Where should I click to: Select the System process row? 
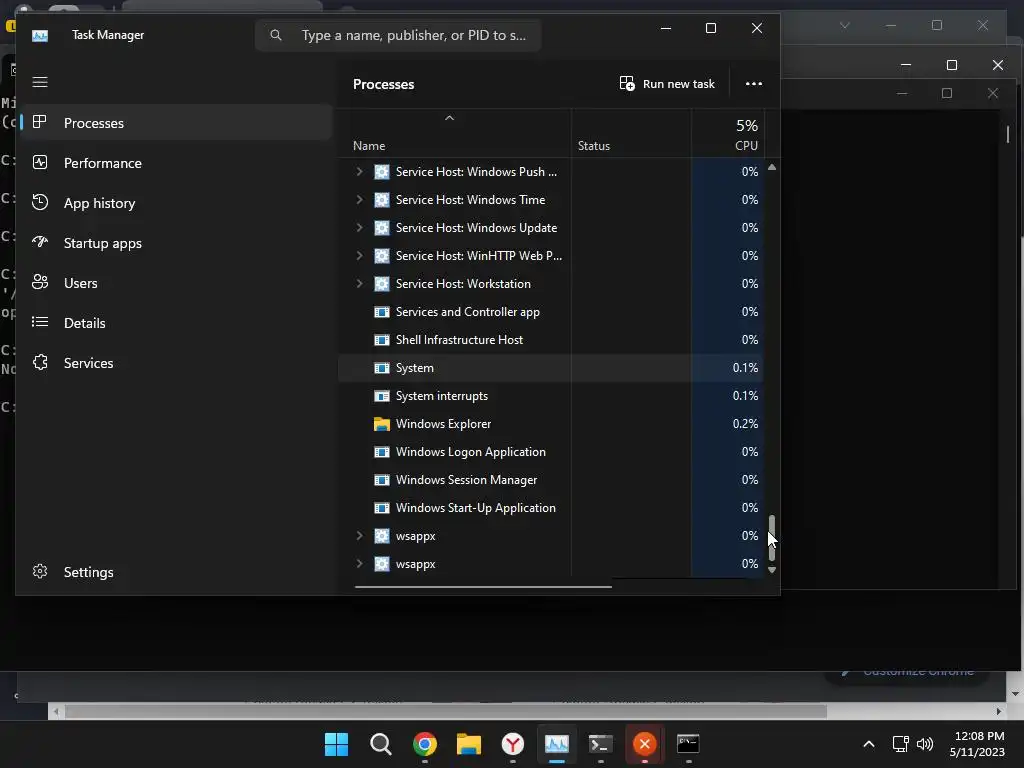[x=551, y=368]
